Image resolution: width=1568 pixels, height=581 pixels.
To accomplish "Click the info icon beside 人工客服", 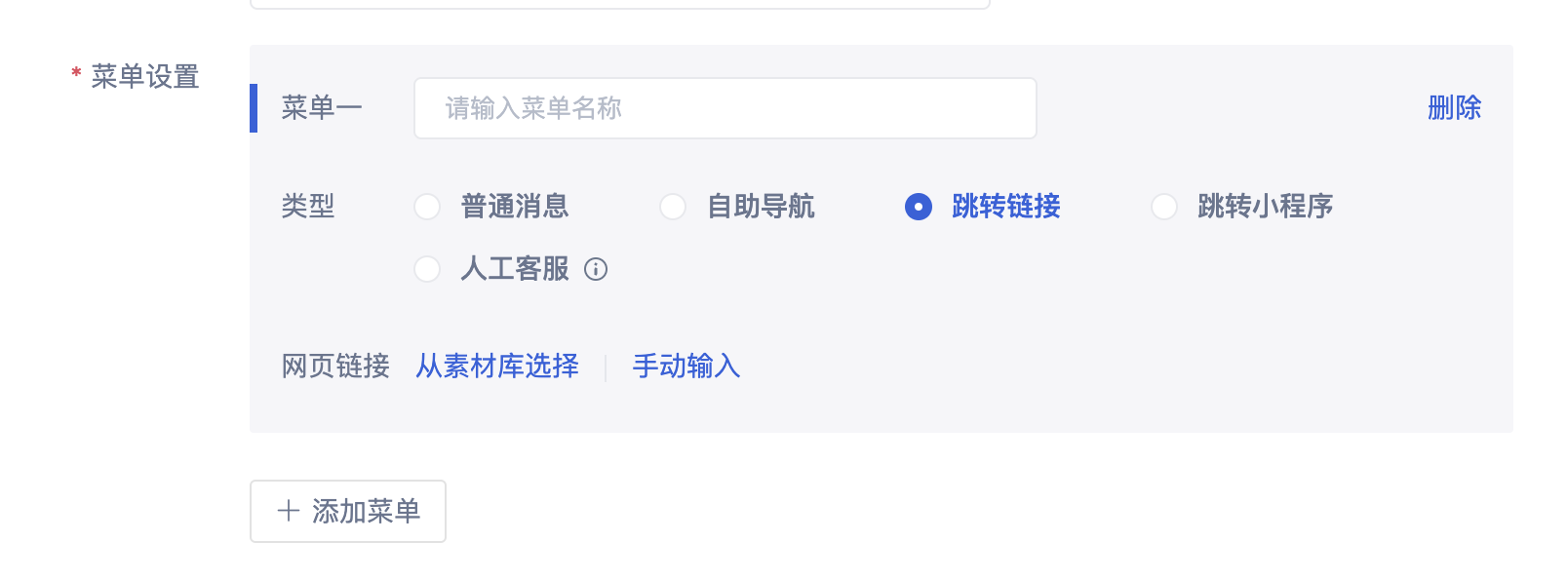I will point(596,269).
